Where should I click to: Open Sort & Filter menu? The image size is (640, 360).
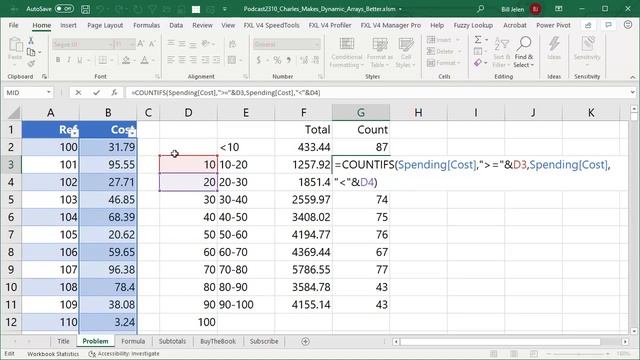(x=502, y=52)
